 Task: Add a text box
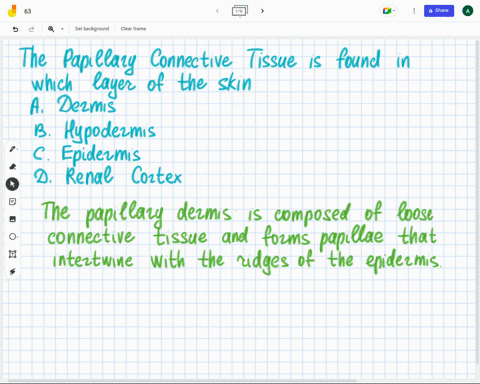12,254
